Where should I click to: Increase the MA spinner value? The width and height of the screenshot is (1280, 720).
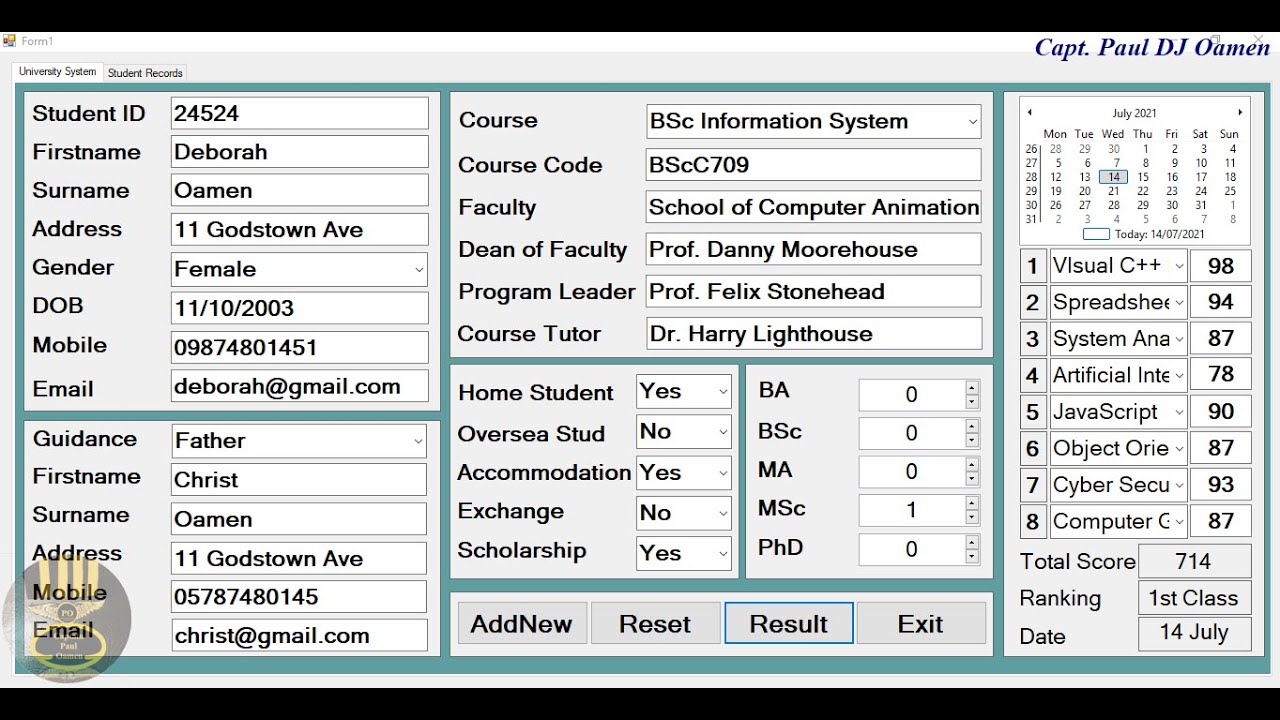972,465
